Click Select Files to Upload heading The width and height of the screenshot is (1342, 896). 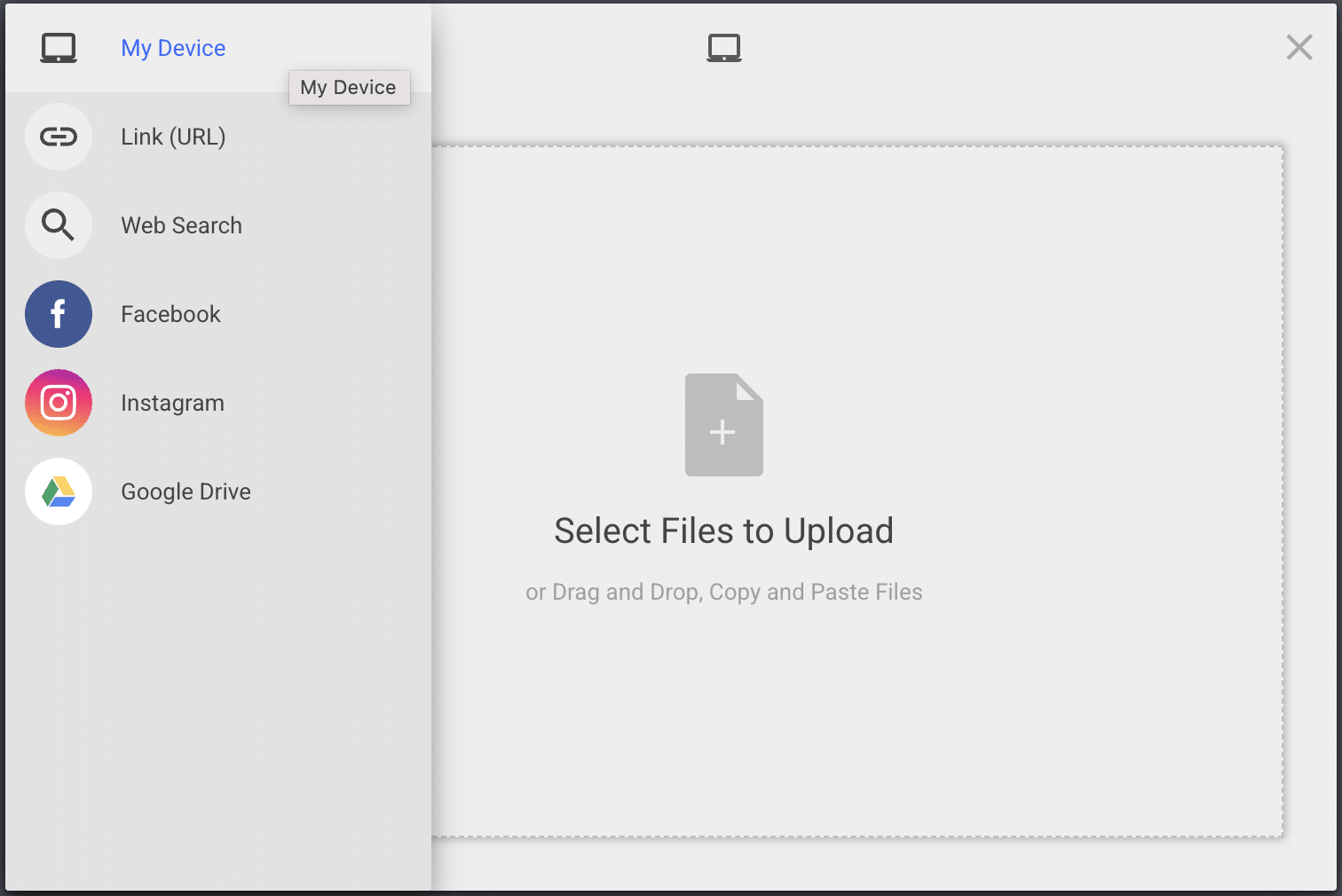pyautogui.click(x=724, y=531)
